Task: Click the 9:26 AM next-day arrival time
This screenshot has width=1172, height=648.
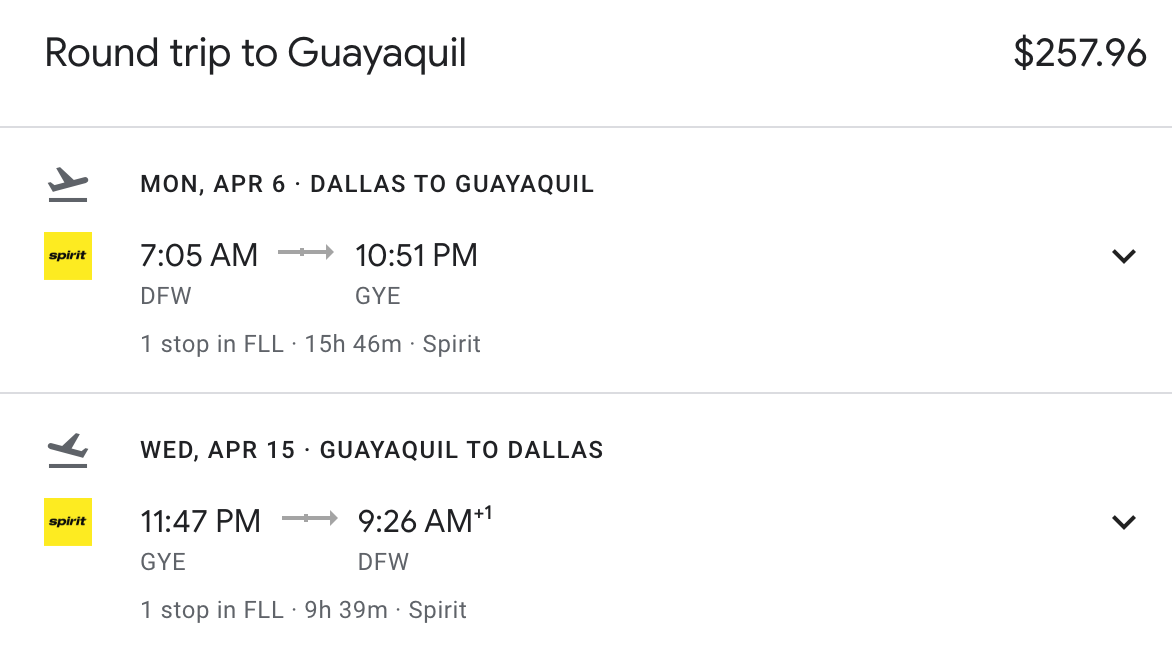Action: pyautogui.click(x=415, y=521)
